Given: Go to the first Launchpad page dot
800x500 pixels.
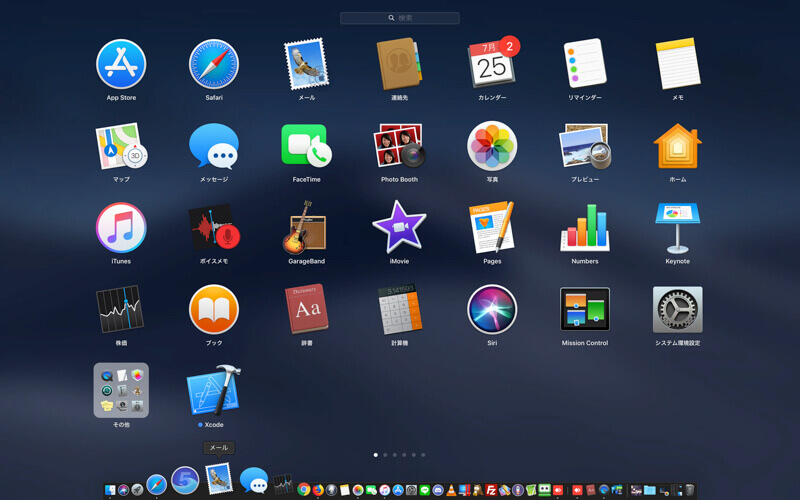Looking at the screenshot, I should 376,455.
